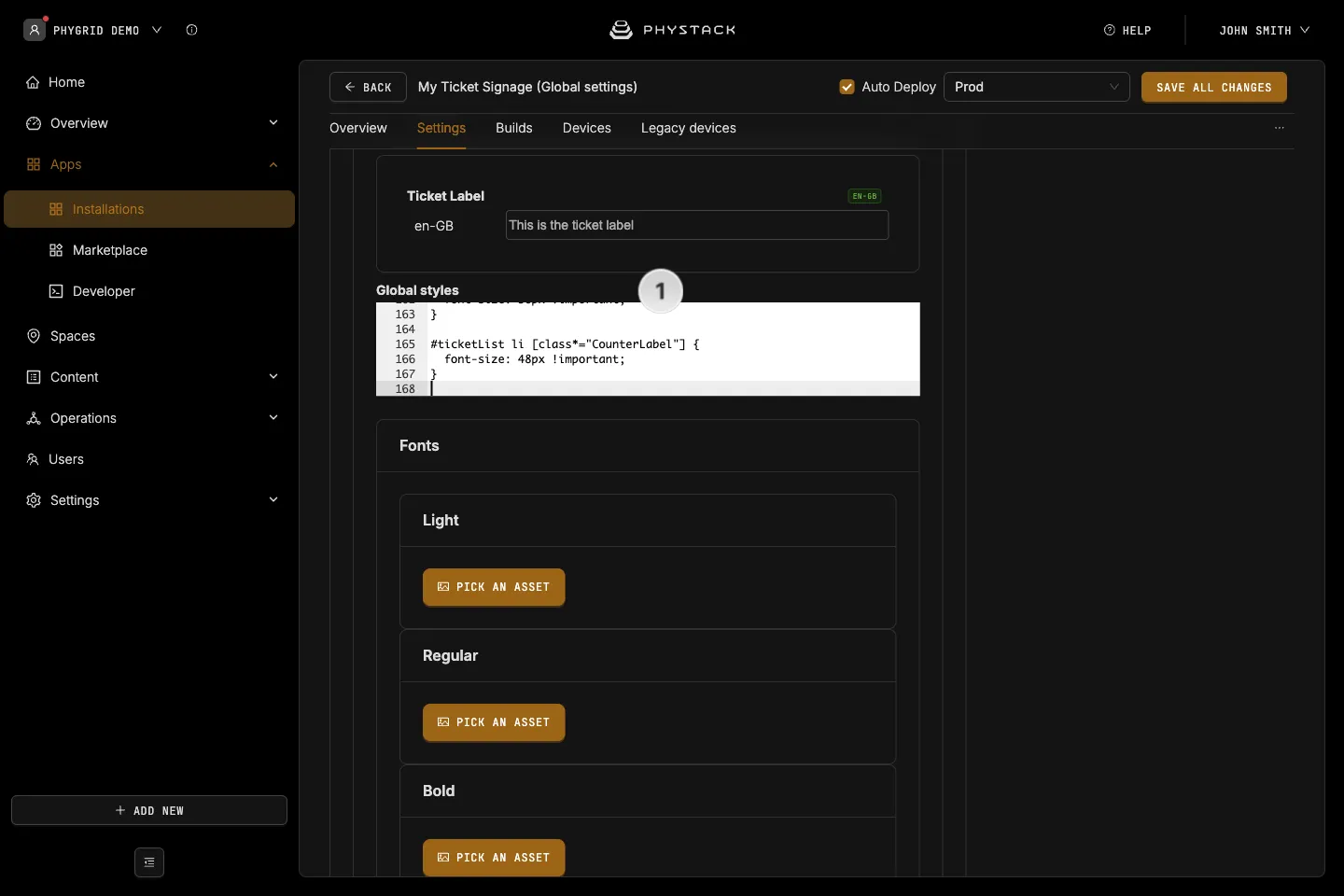
Task: Click Save All Changes button
Action: tap(1214, 87)
